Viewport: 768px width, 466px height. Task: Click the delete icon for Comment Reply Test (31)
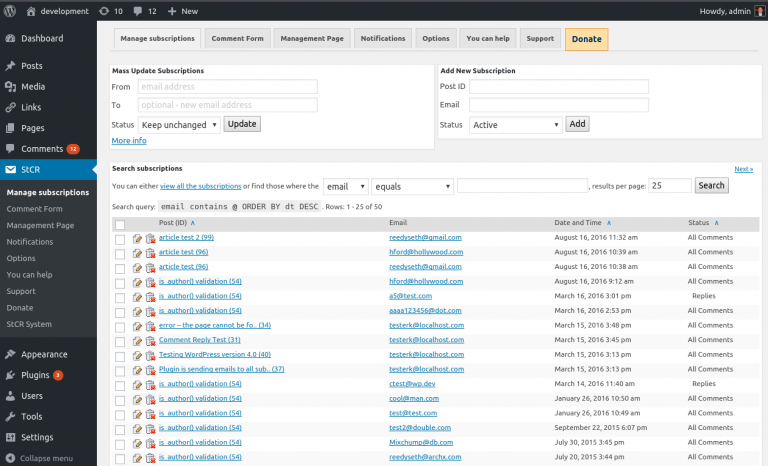click(150, 340)
